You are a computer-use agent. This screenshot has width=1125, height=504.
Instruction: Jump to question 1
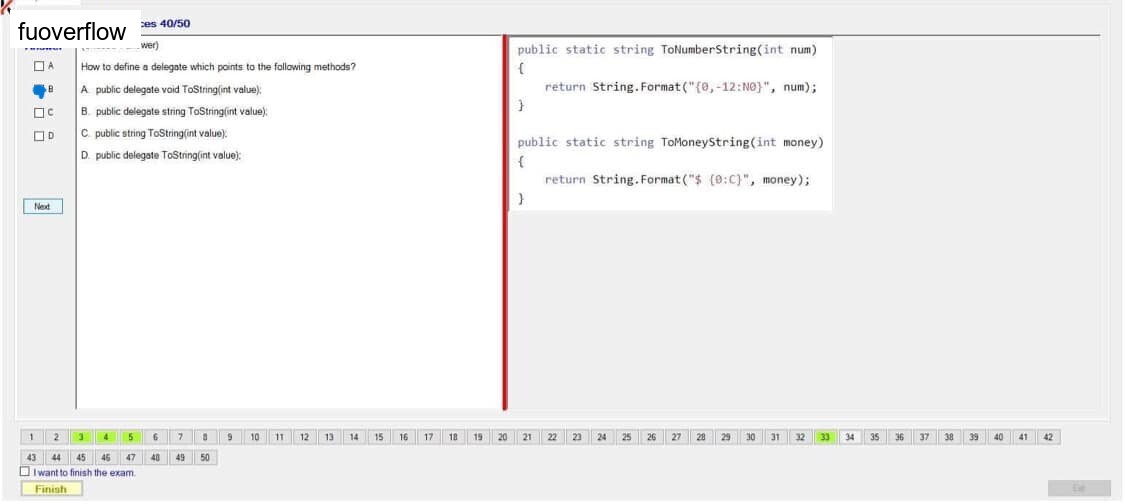32,437
